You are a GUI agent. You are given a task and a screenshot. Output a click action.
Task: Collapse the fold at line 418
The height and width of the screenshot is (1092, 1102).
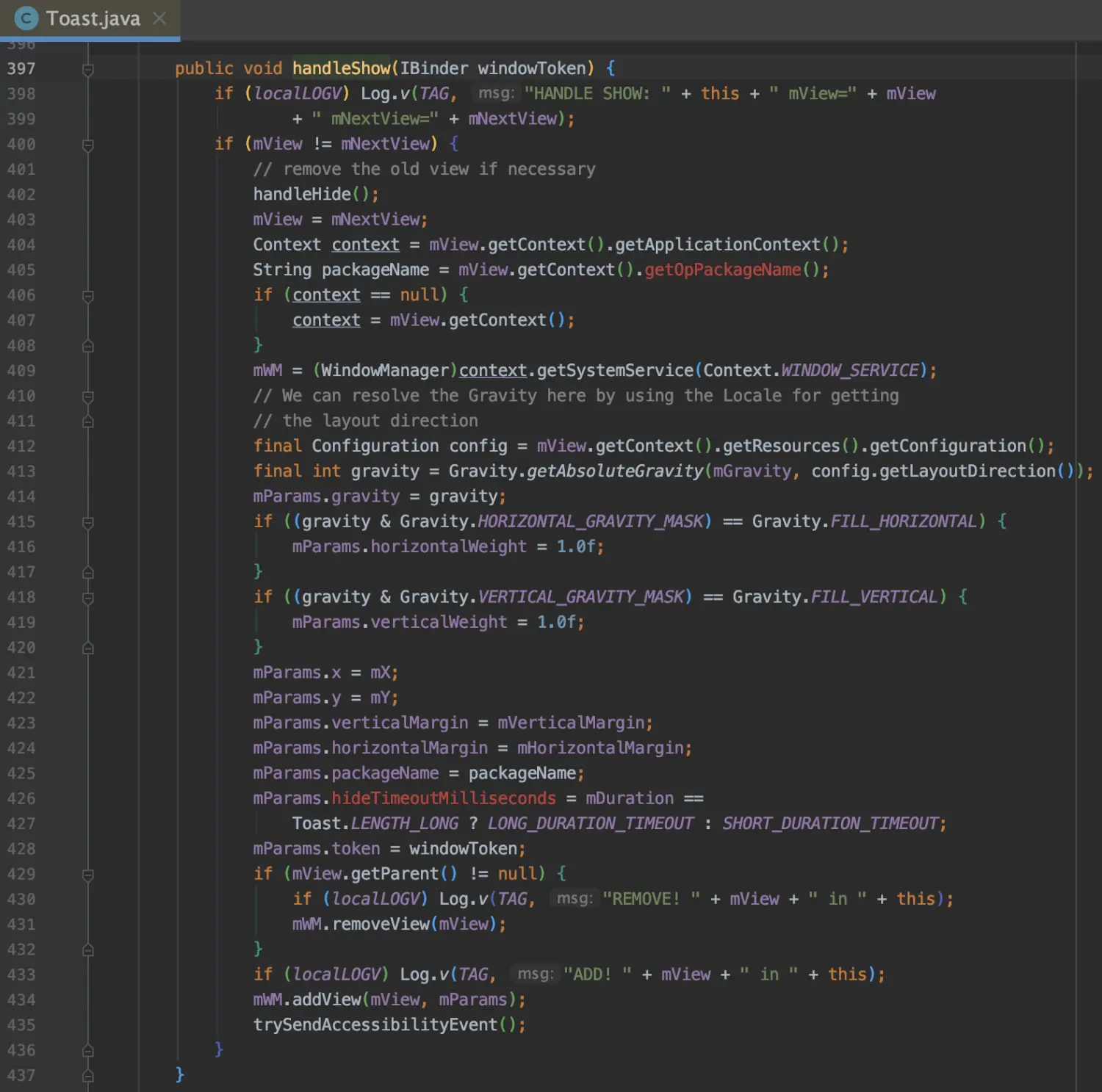(88, 599)
